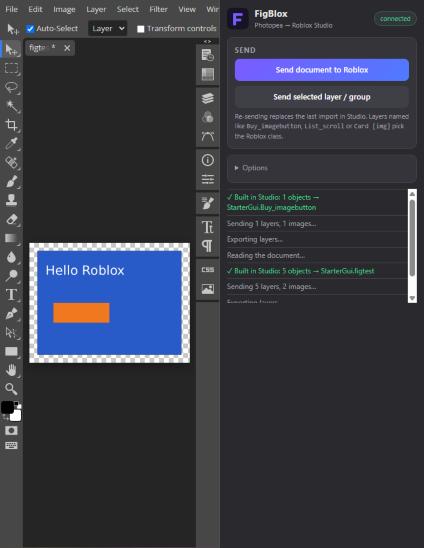424x548 pixels.
Task: Click the log scrollbar up arrow
Action: (x=412, y=194)
